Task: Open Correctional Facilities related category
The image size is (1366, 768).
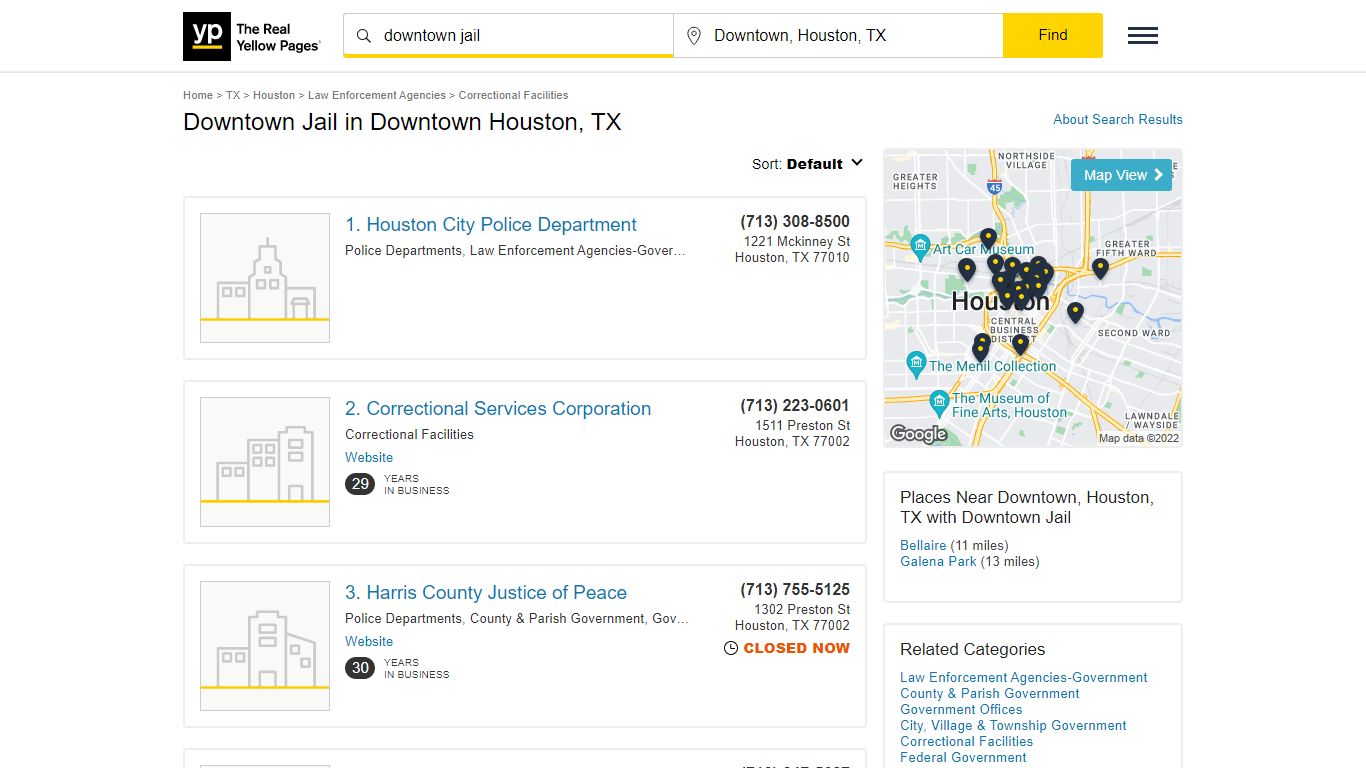Action: pos(966,741)
